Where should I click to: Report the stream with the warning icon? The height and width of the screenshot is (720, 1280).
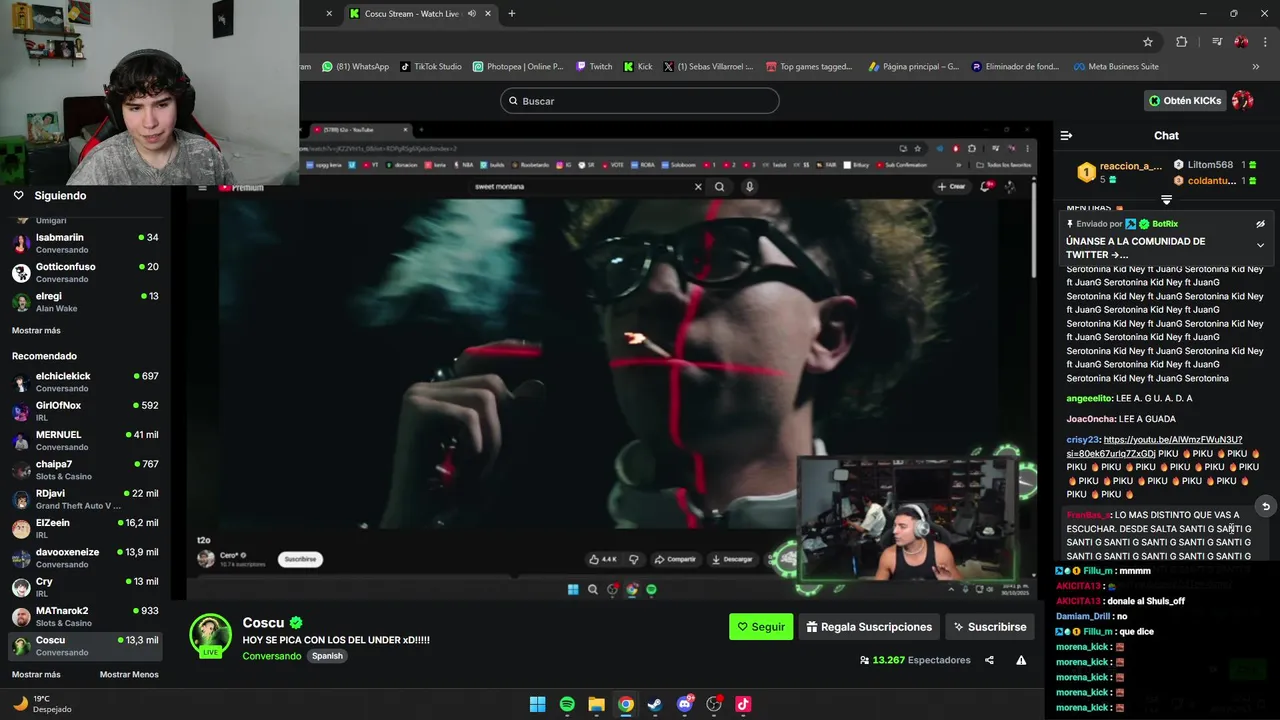1021,660
